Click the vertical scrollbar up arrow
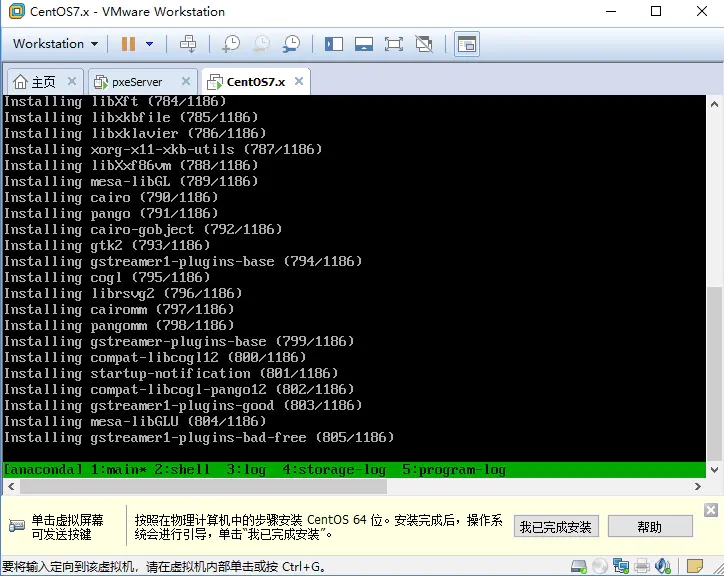The height and width of the screenshot is (576, 724). click(x=714, y=104)
